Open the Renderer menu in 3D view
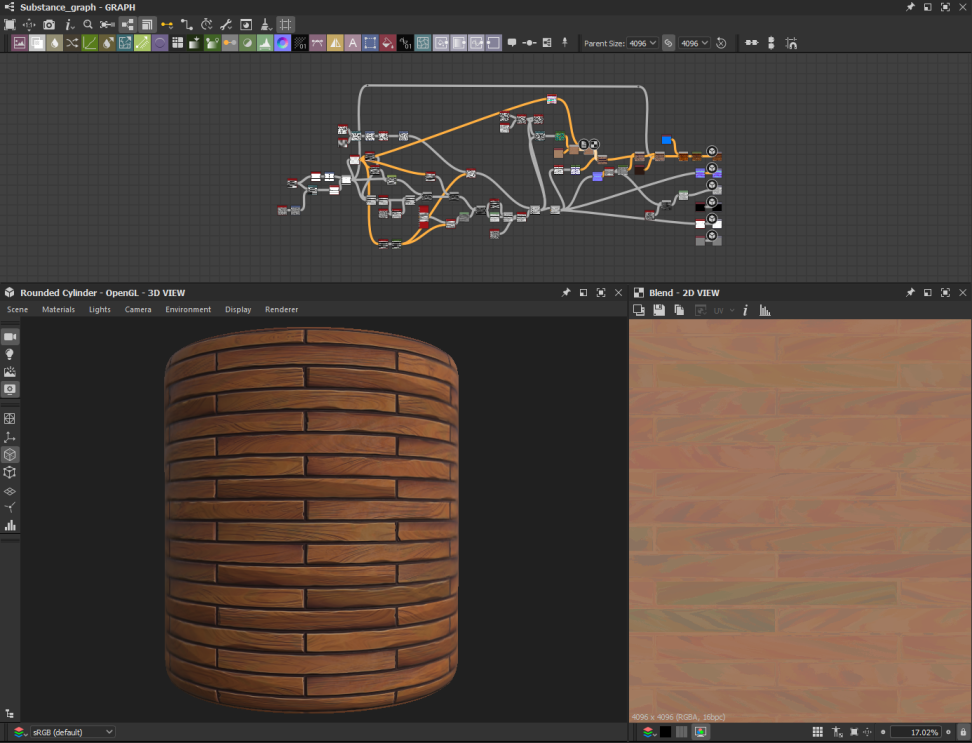This screenshot has height=743, width=972. point(281,310)
